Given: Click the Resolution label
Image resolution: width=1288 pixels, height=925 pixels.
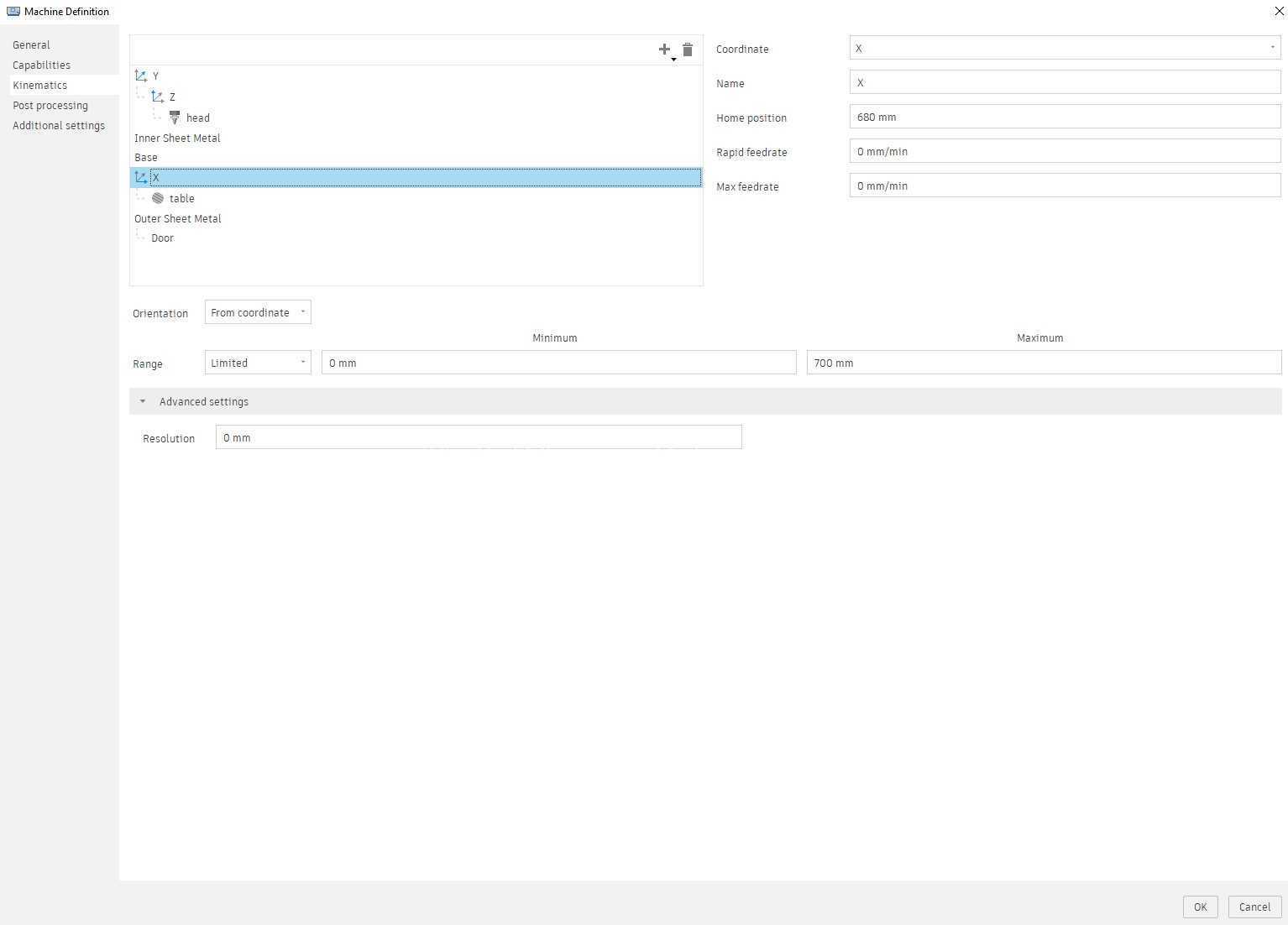Looking at the screenshot, I should pyautogui.click(x=169, y=438).
